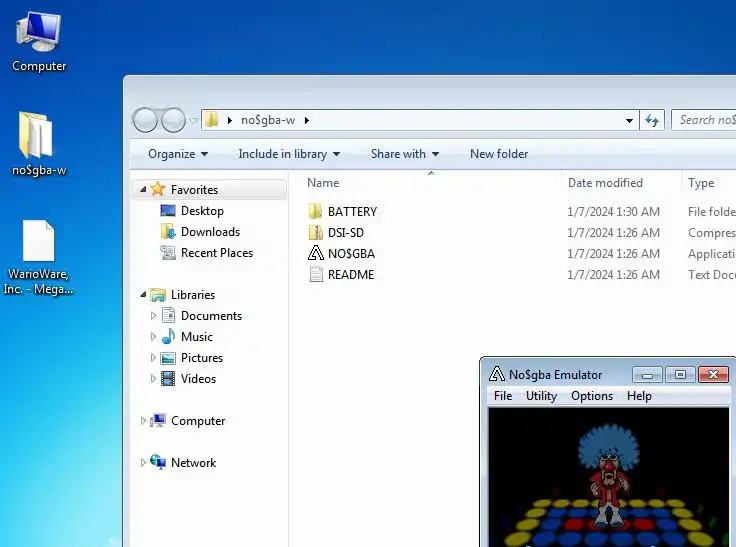This screenshot has height=547, width=736.
Task: Click the Videos filmstrip icon
Action: click(168, 378)
